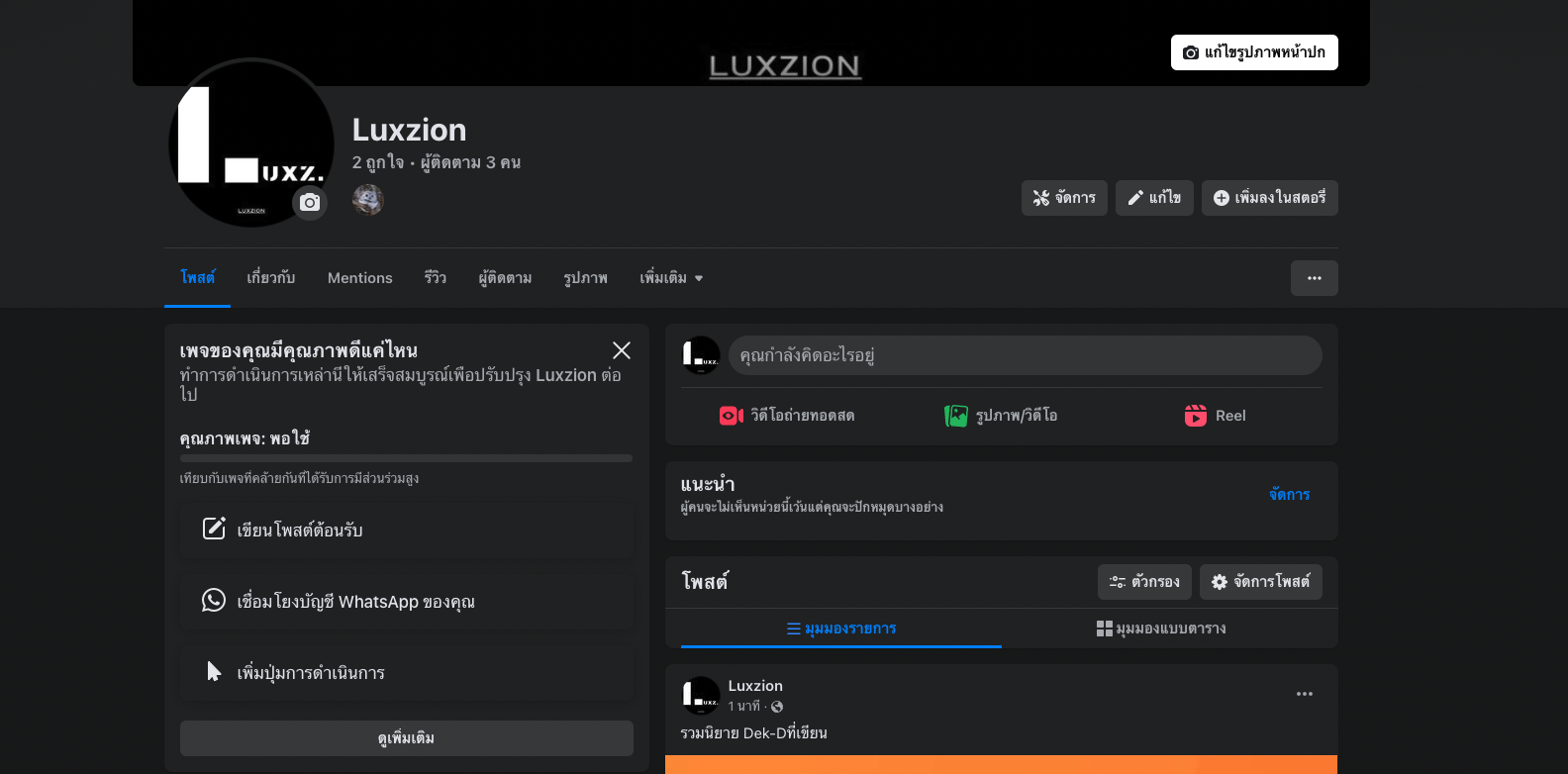Click Luxzion avatar beside the composer
This screenshot has height=774, width=1568.
tap(701, 355)
